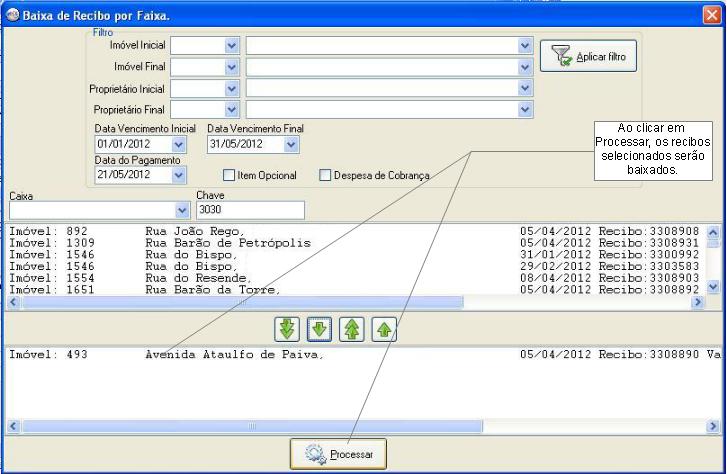Close the Baixa de Recibo window
The height and width of the screenshot is (474, 727).
point(711,13)
